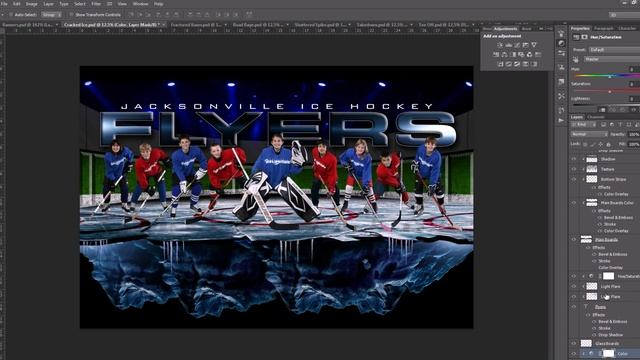Hide the Bottom Stripe layer
The image size is (640, 360).
pyautogui.click(x=573, y=179)
